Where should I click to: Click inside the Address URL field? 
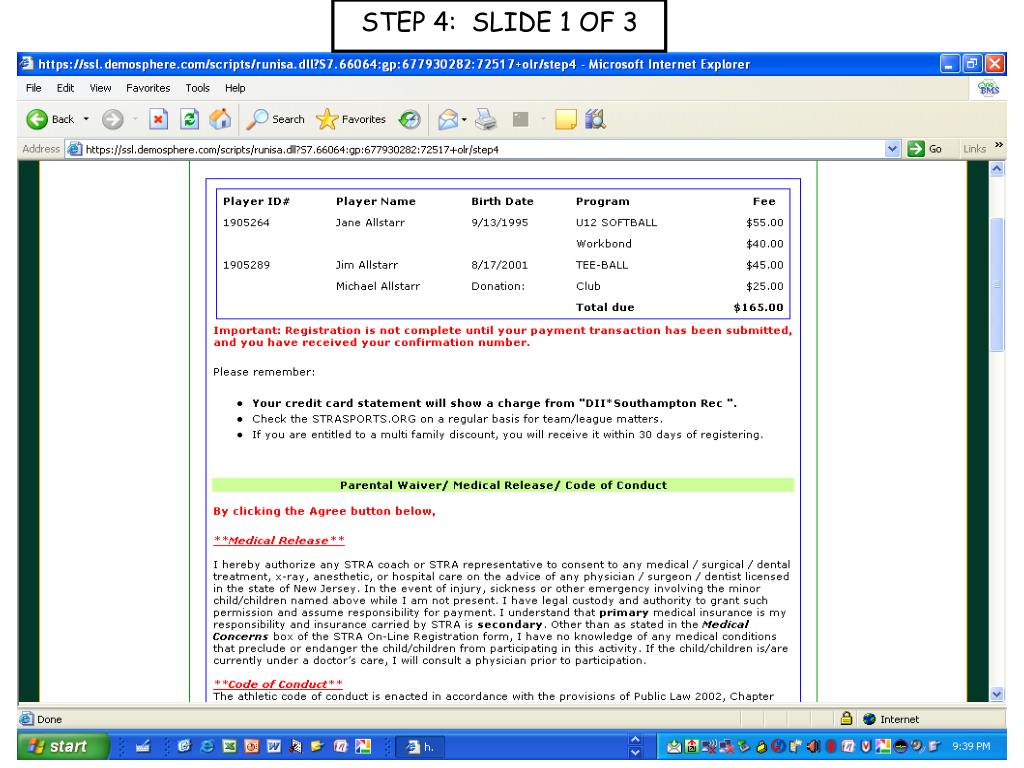click(483, 150)
